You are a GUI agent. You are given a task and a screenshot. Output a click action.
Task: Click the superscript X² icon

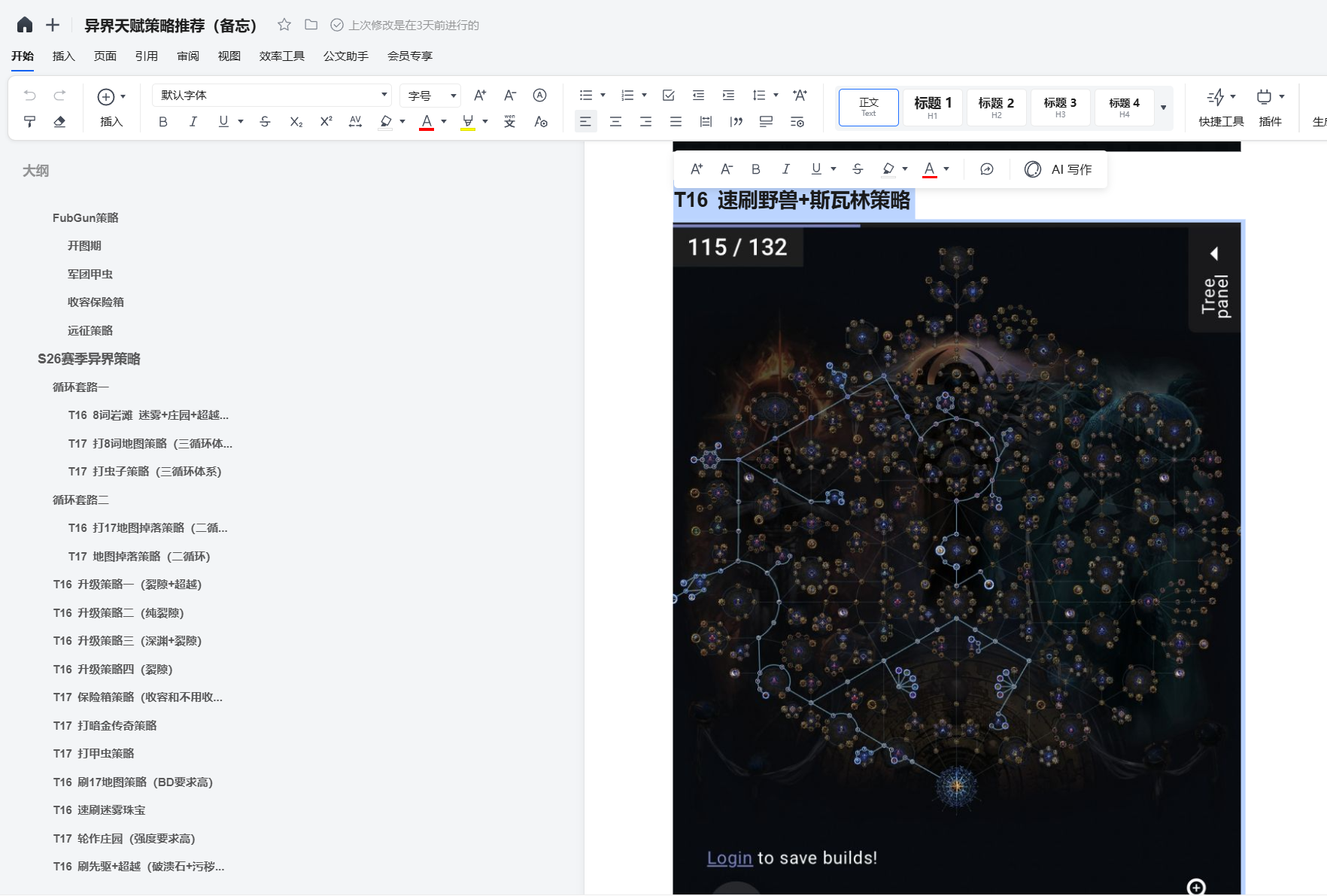click(326, 122)
